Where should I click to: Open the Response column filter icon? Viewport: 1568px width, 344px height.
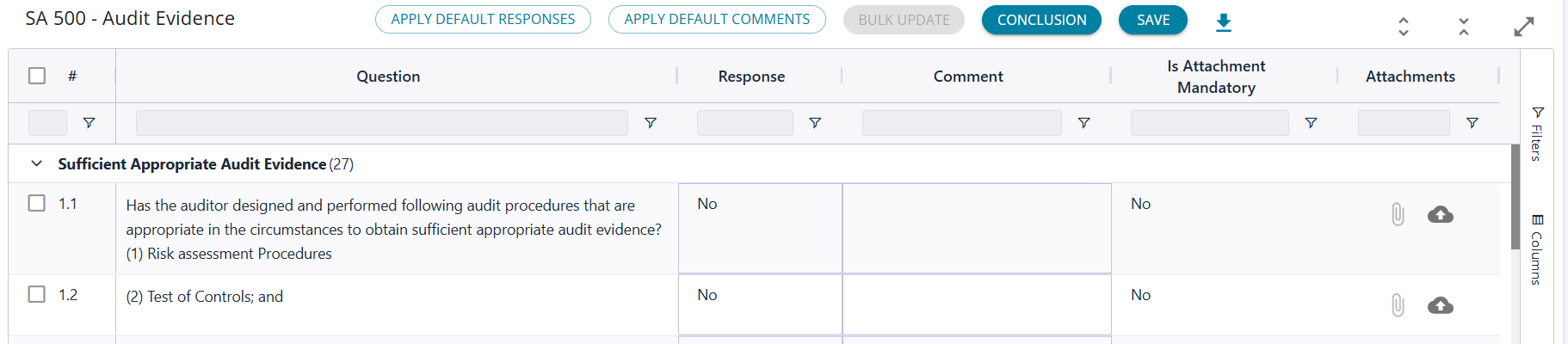(814, 123)
